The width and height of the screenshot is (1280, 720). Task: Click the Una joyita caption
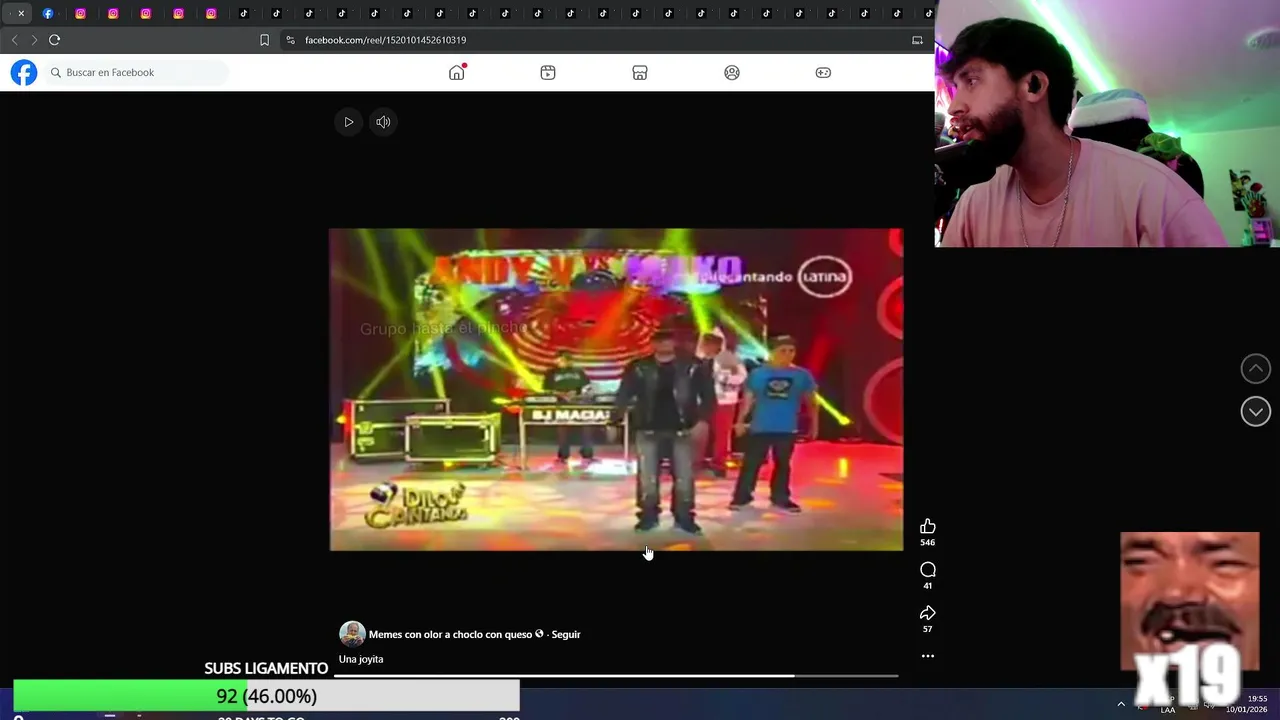pyautogui.click(x=361, y=659)
